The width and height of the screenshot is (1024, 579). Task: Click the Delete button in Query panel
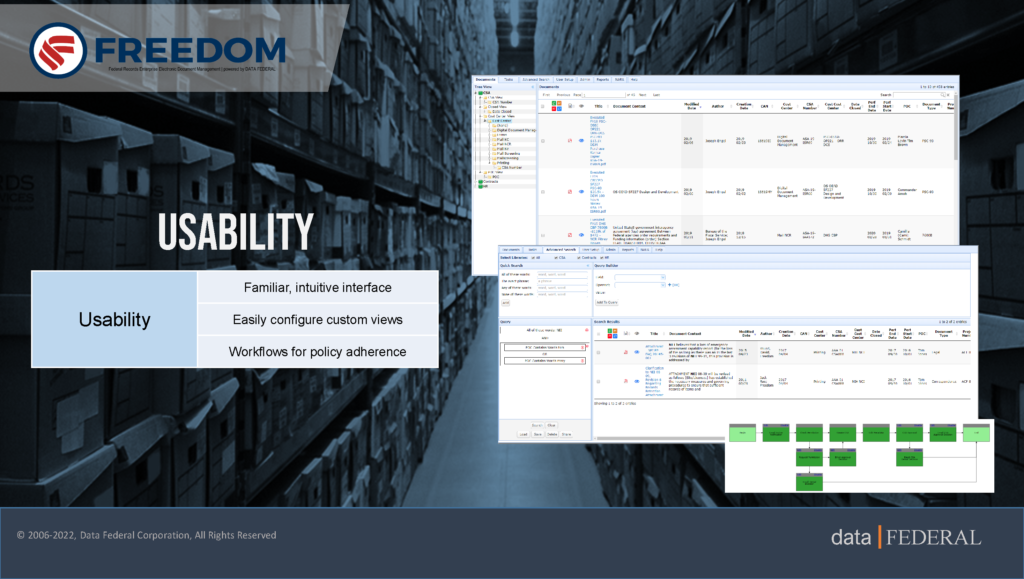coord(552,434)
